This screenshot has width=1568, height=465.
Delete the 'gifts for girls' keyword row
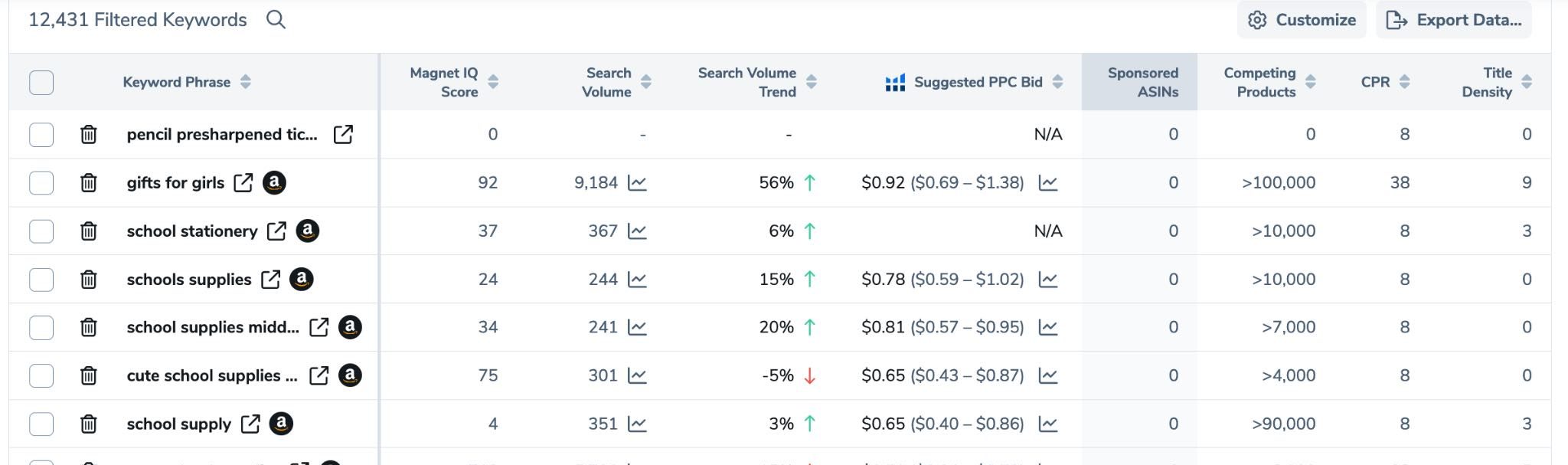tap(89, 183)
